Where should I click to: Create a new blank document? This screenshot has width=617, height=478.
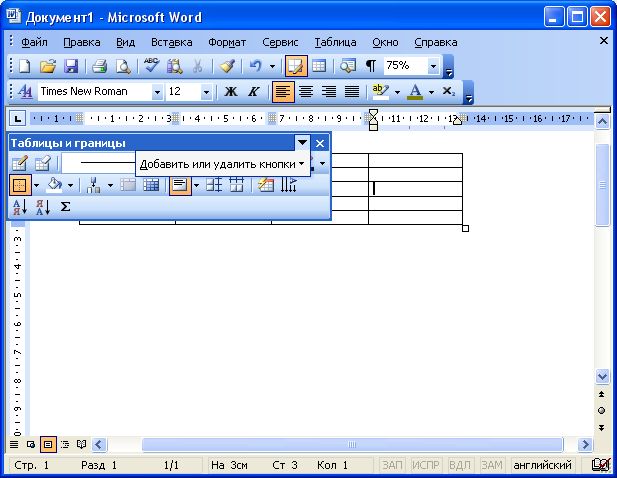pos(24,66)
